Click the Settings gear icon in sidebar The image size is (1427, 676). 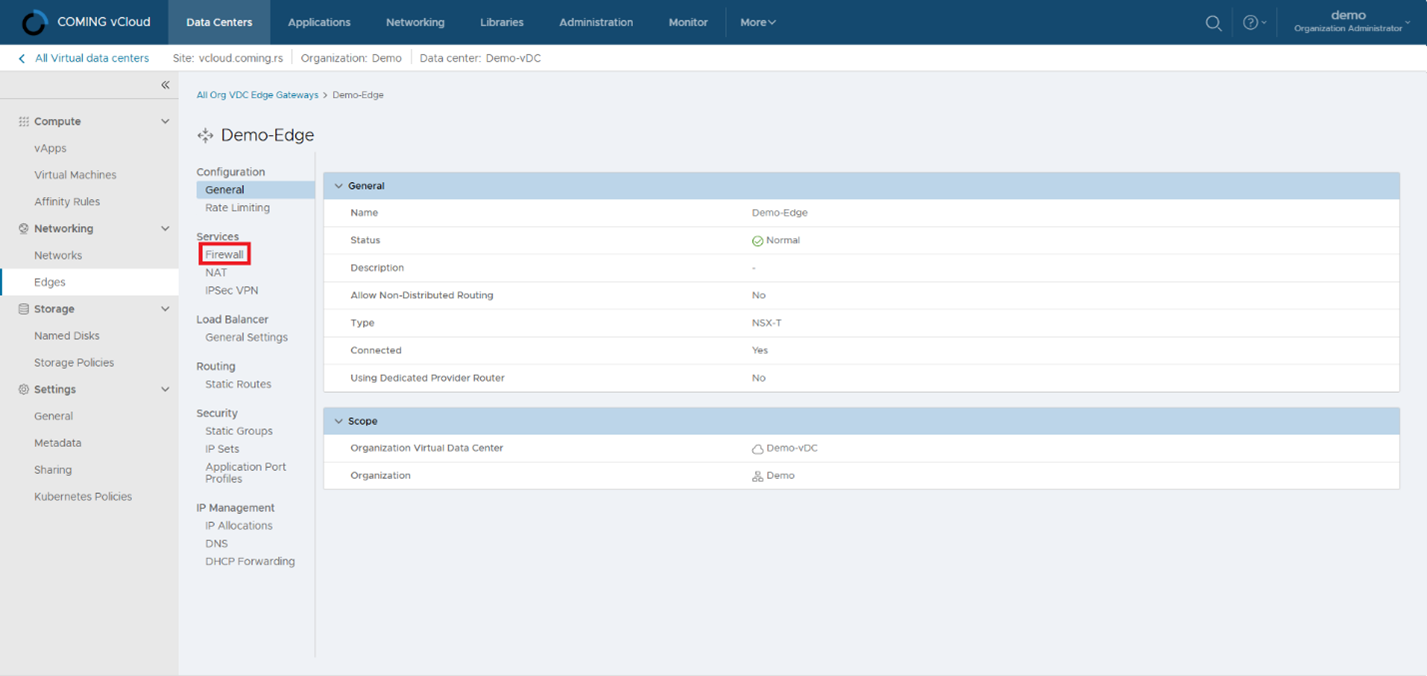22,389
